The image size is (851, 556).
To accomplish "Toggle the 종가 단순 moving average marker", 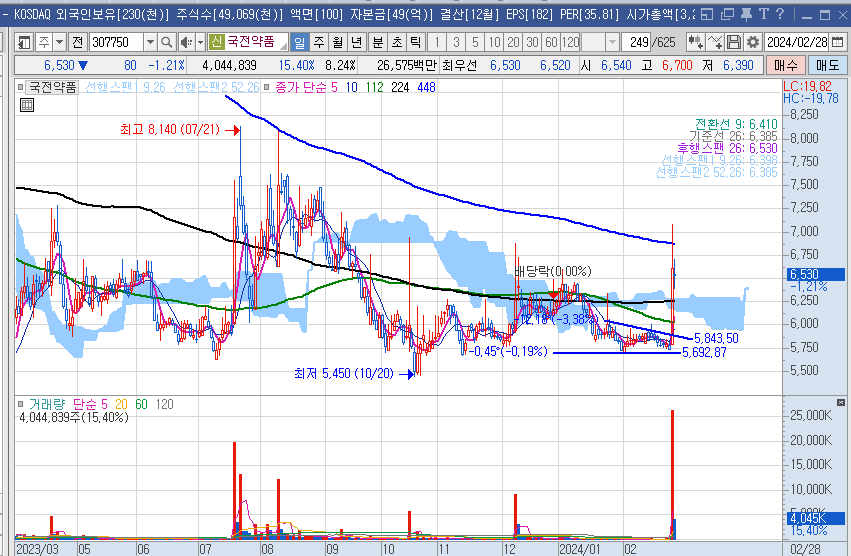I will pos(266,87).
